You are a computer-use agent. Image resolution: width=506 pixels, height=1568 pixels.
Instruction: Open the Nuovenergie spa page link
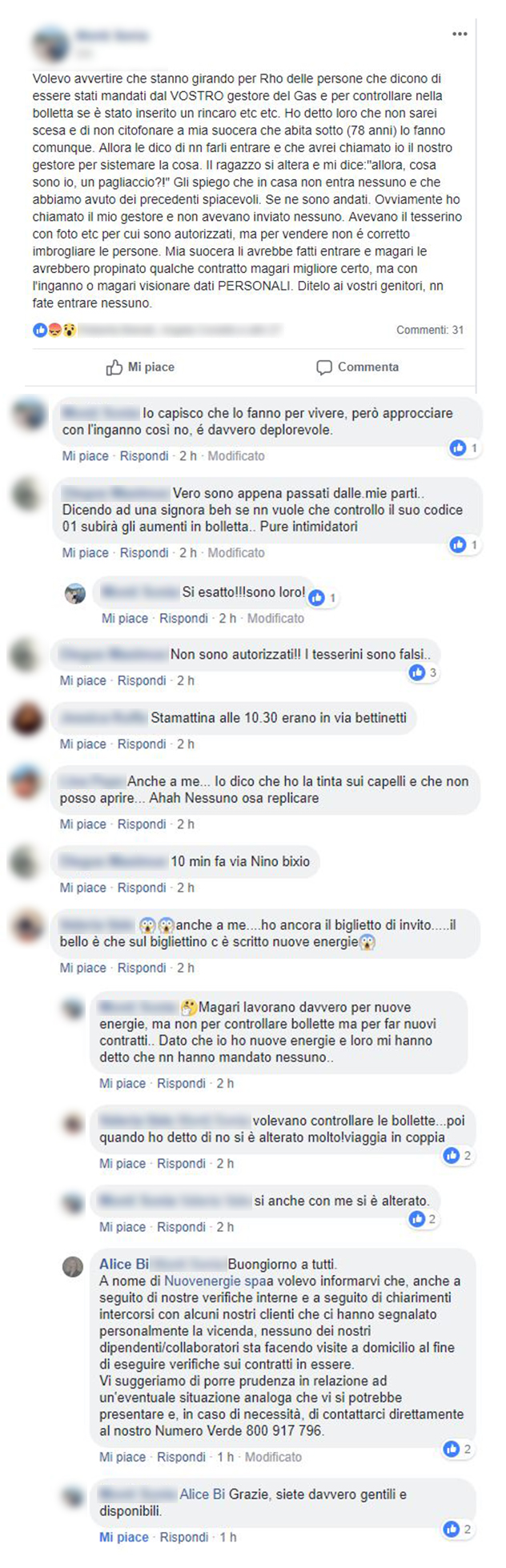click(x=215, y=1281)
